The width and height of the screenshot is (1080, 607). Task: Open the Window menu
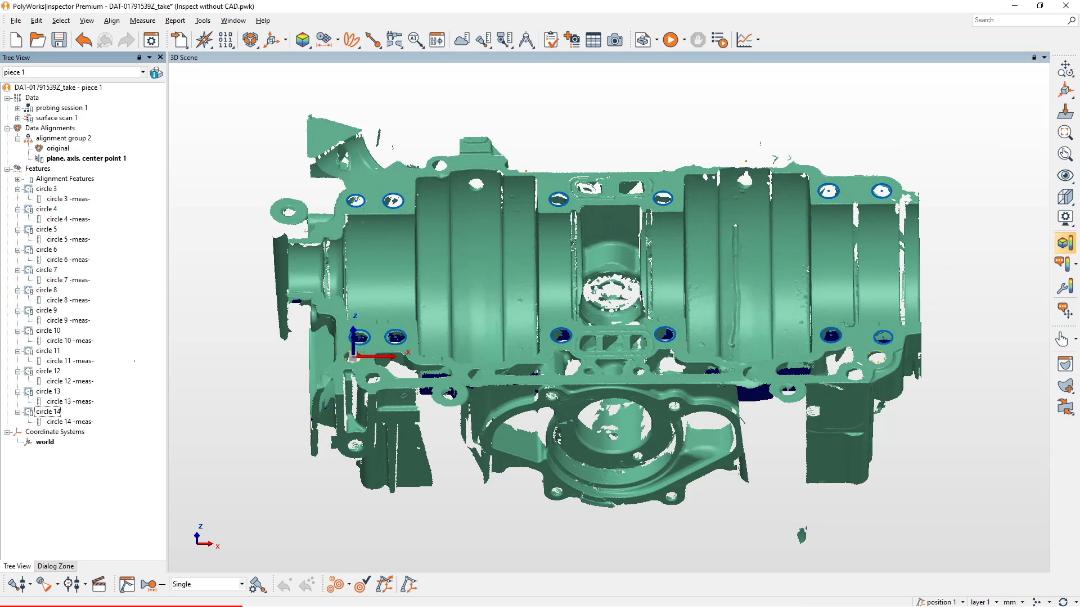pyautogui.click(x=233, y=21)
